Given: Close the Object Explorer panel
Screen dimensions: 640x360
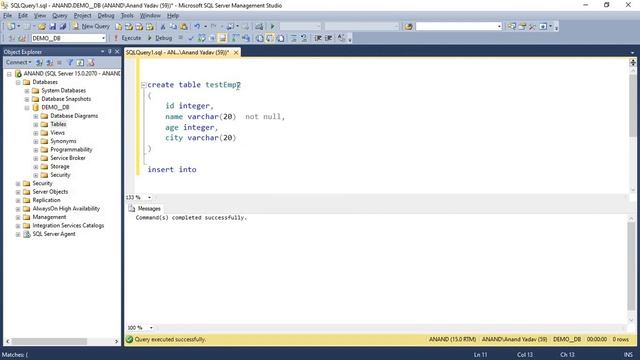Looking at the screenshot, I should pyautogui.click(x=117, y=52).
